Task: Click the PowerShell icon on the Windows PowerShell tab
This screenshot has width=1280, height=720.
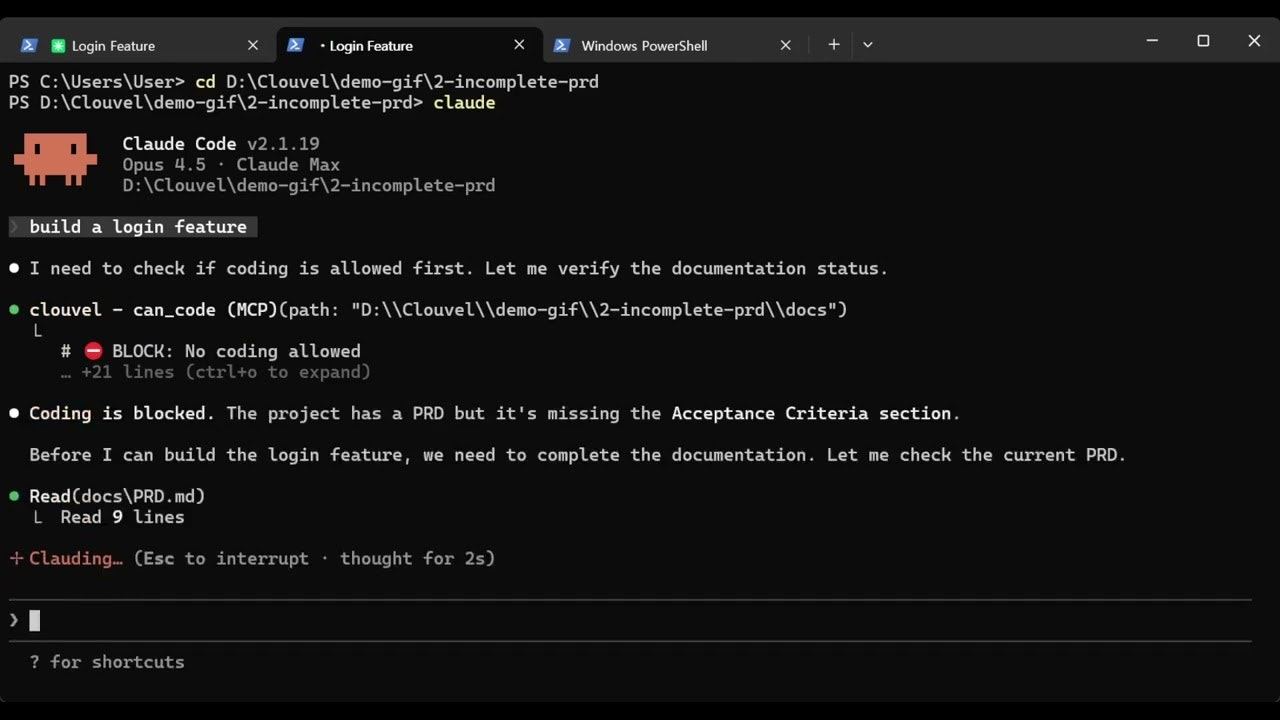Action: (x=562, y=45)
